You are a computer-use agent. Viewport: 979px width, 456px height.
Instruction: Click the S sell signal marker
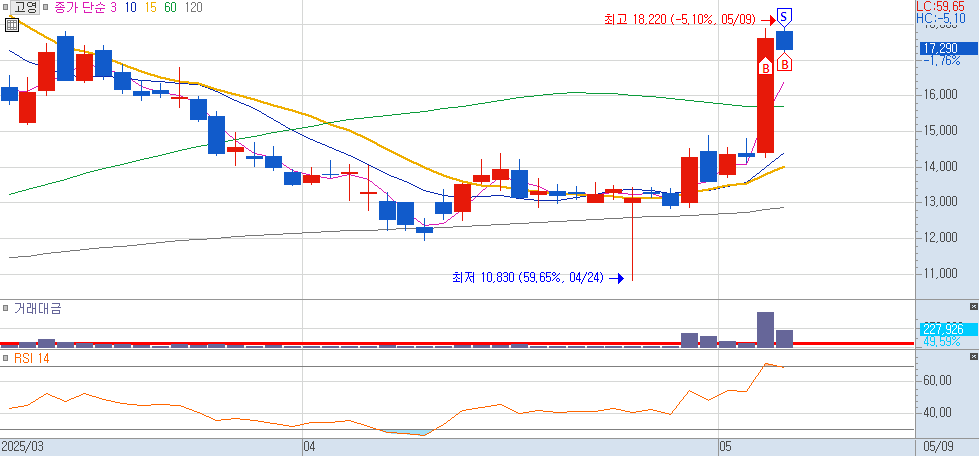tap(784, 17)
